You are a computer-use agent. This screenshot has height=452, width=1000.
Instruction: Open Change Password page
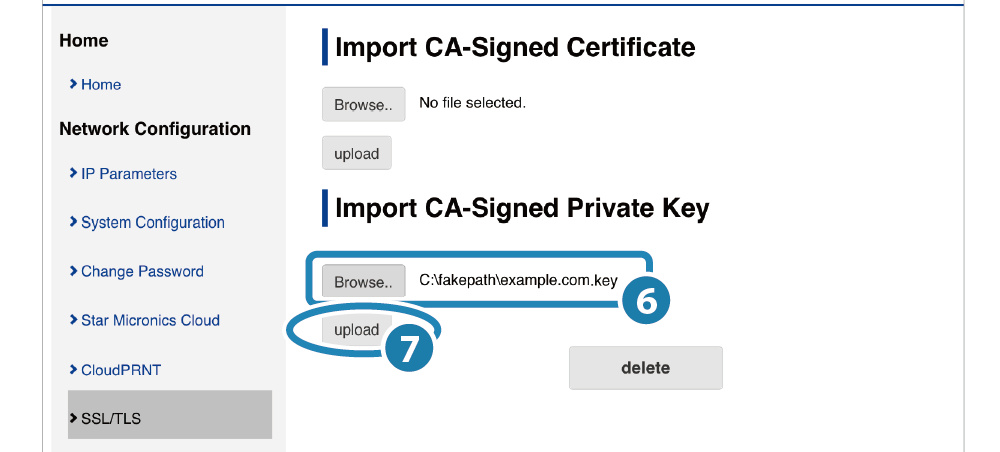[x=142, y=272]
